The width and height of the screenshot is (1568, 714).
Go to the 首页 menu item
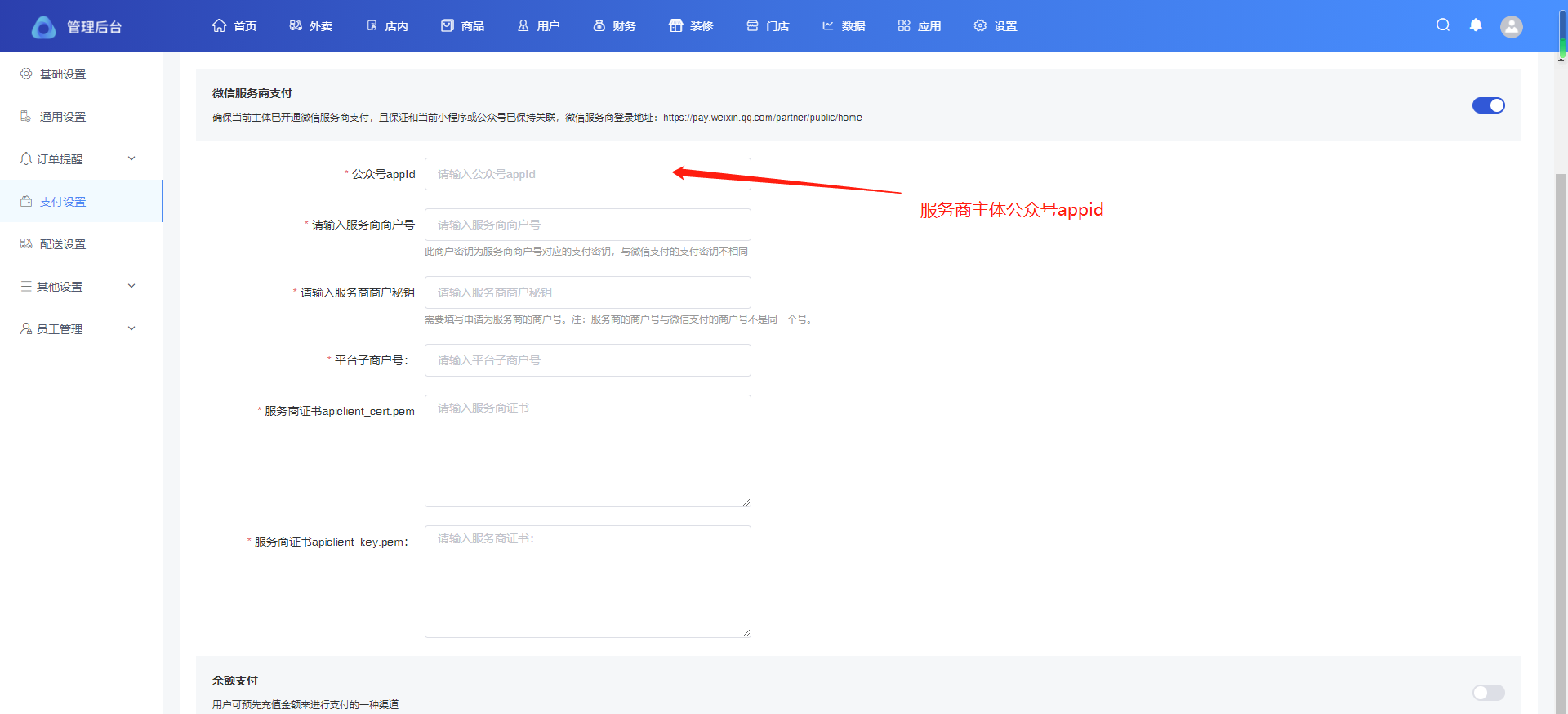pos(245,26)
